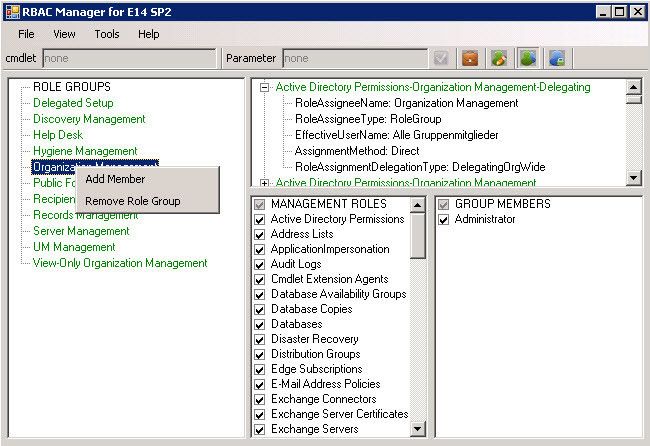Click 'AssignmentMethod: Direct' row
Screen dimensions: 650x446
tap(357, 151)
